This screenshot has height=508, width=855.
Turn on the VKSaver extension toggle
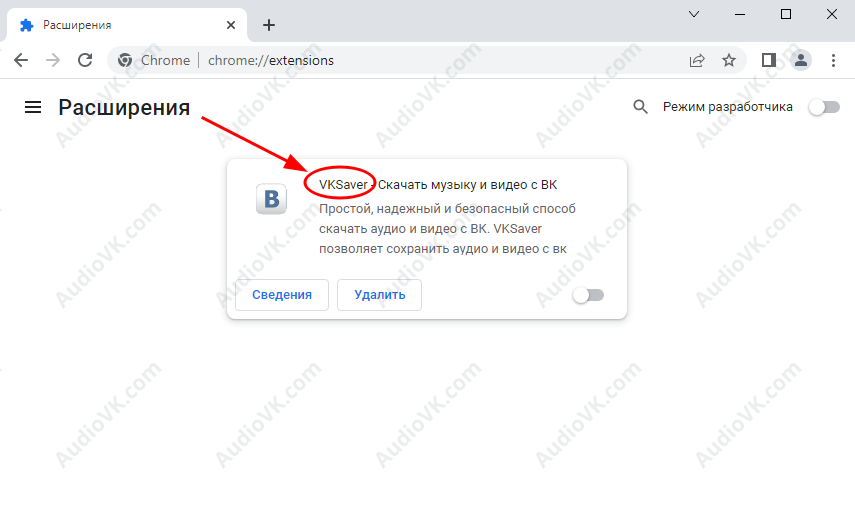[x=588, y=295]
